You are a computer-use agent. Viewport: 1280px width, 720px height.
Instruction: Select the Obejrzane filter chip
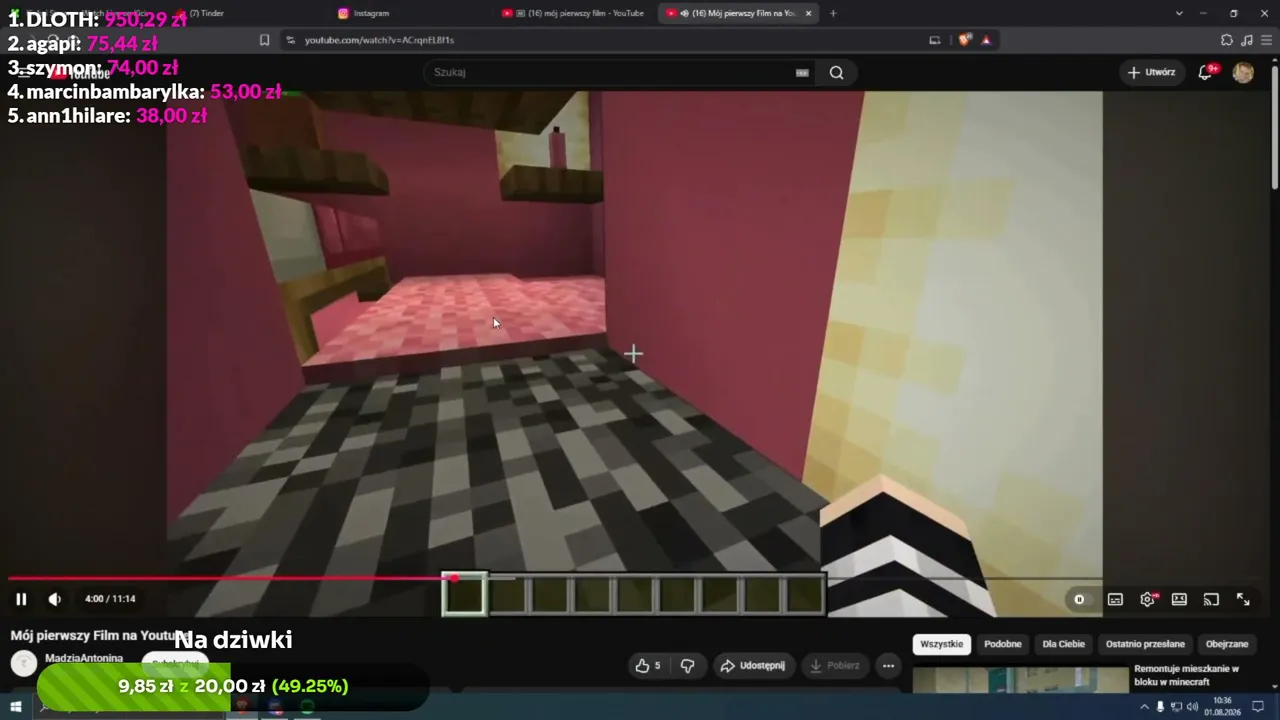1227,644
